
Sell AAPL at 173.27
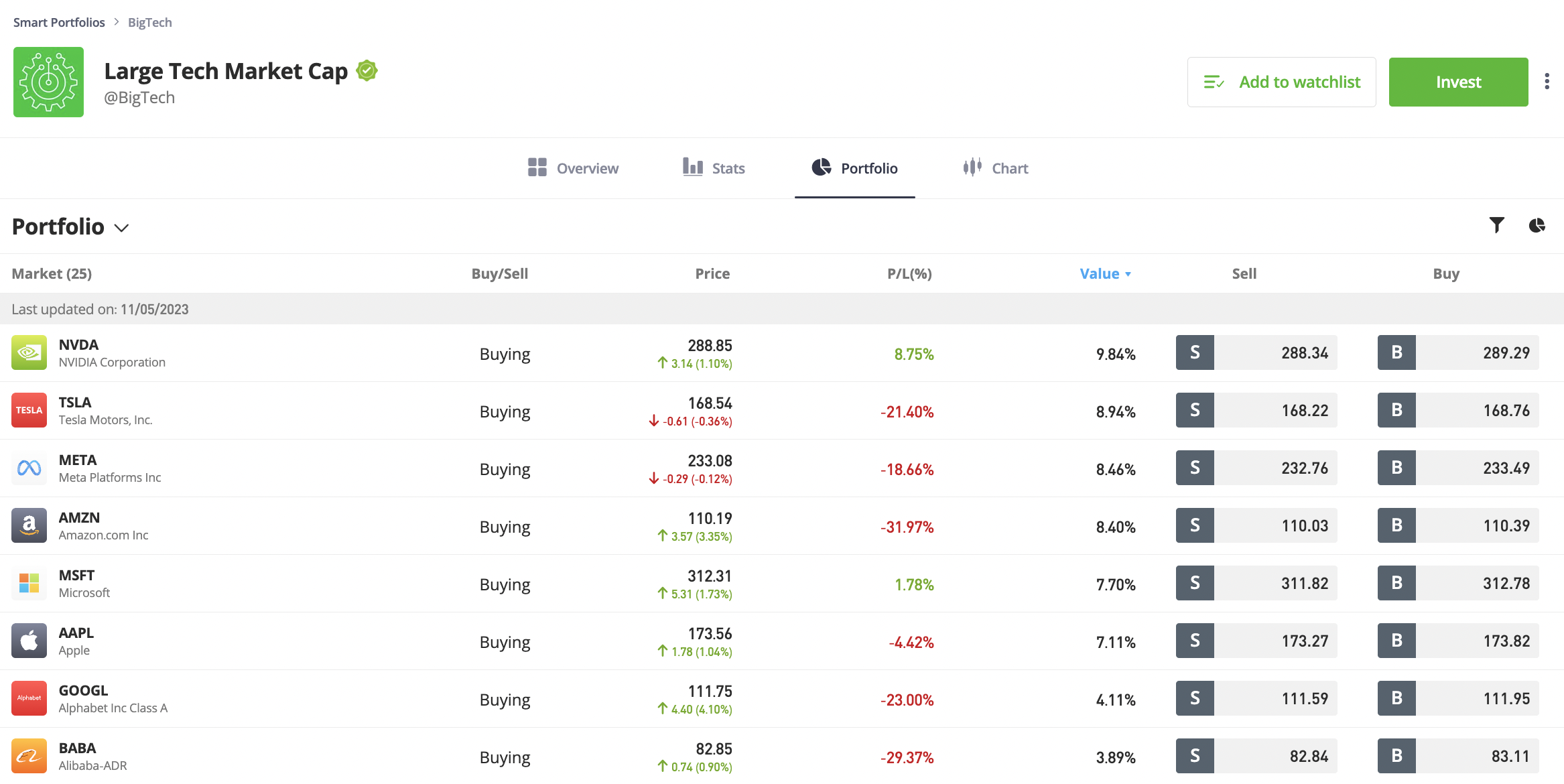click(1256, 641)
